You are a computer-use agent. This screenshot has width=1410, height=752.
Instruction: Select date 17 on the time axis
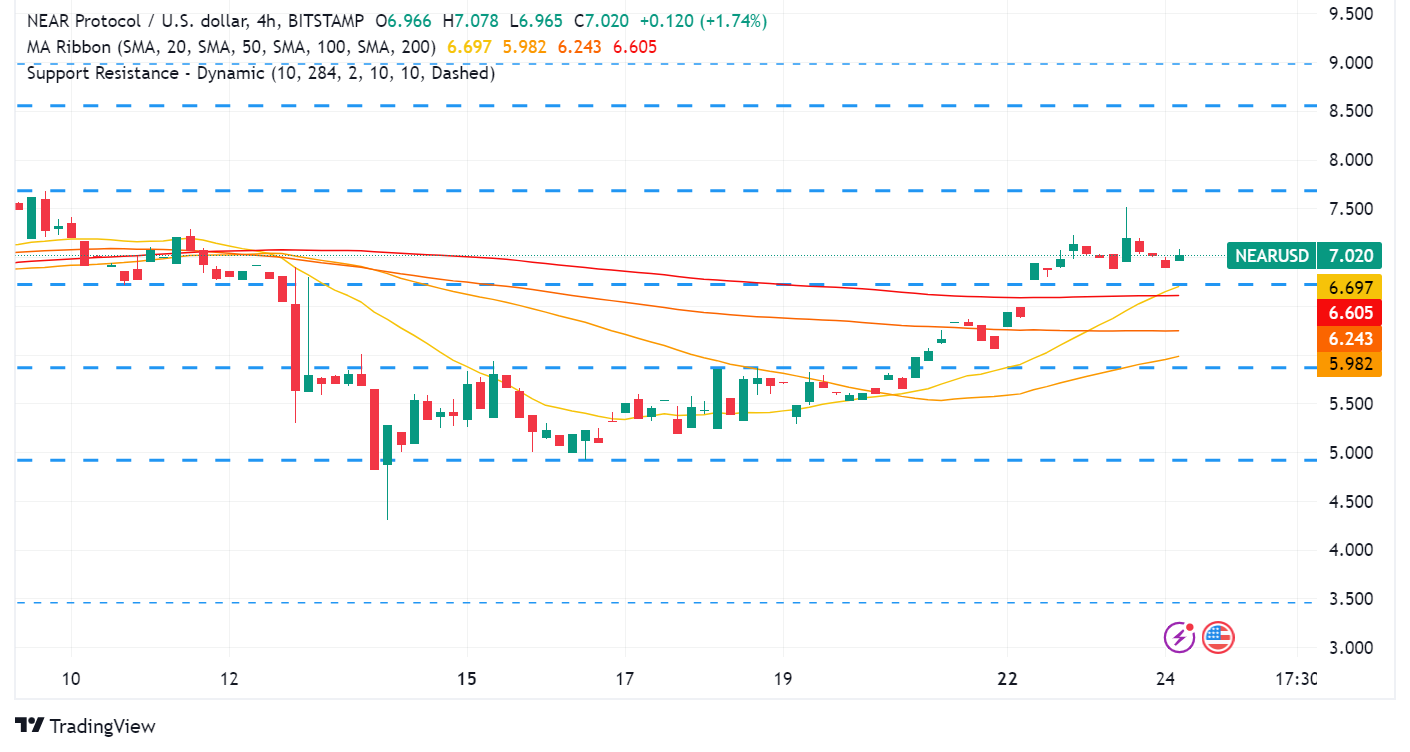[625, 679]
